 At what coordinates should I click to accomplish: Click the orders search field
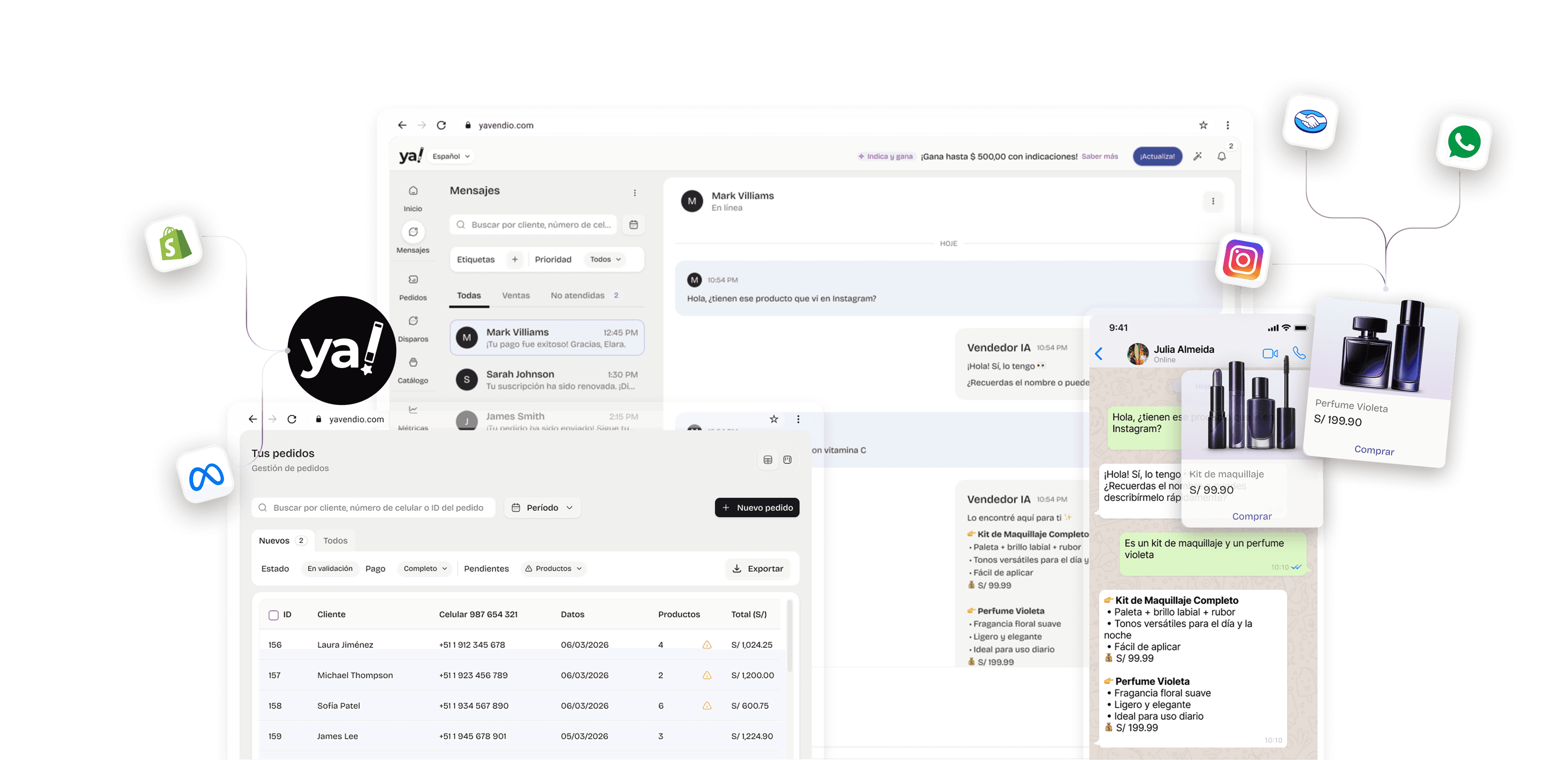click(x=373, y=507)
